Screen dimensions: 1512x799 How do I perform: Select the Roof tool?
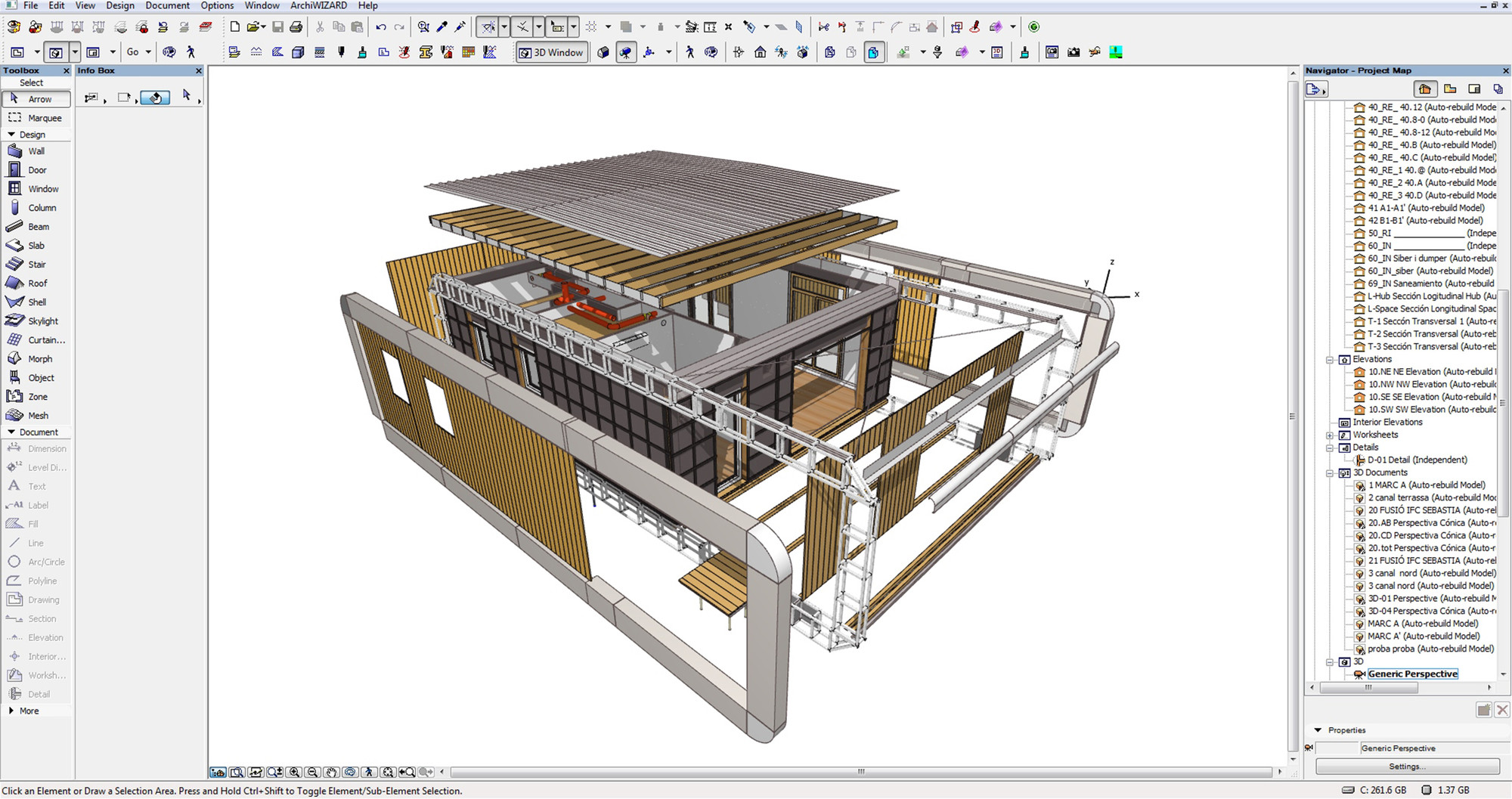pos(37,283)
